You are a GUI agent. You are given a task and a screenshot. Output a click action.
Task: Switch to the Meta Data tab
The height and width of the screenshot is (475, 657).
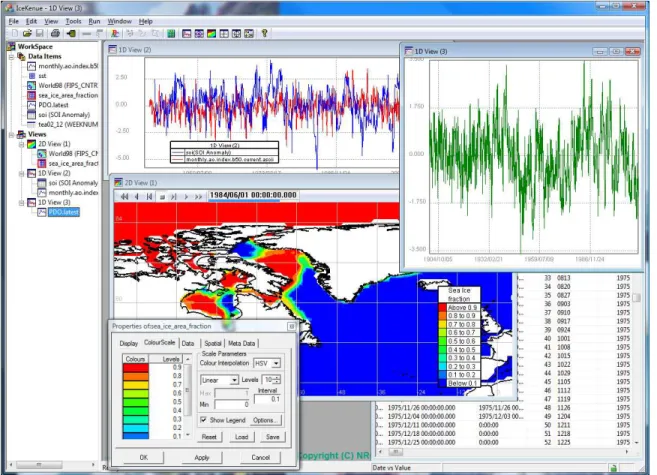[x=241, y=343]
